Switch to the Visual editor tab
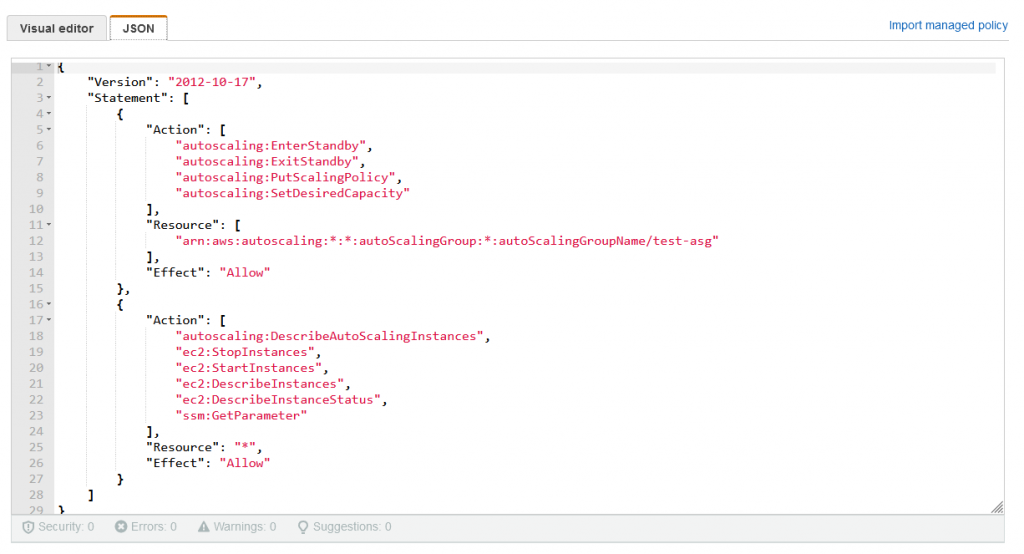This screenshot has width=1024, height=554. point(56,28)
